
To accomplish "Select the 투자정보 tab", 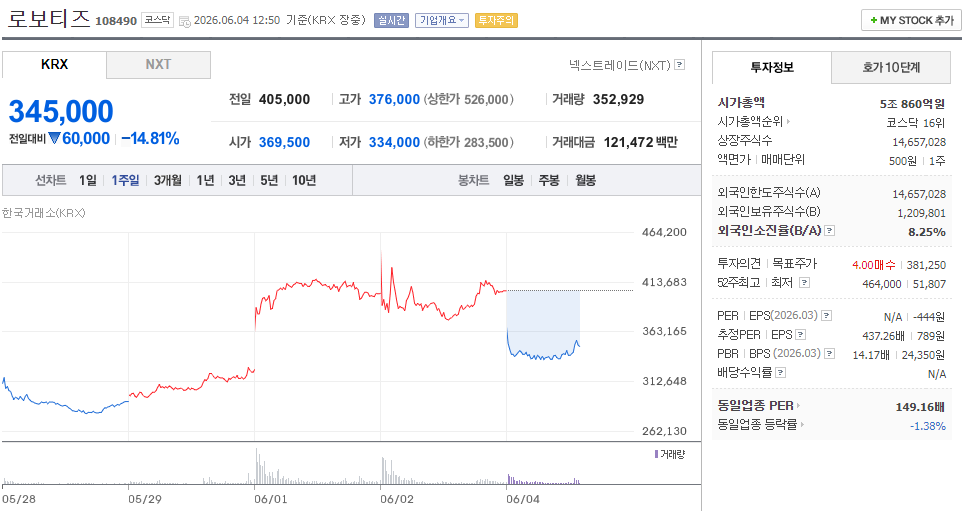I will point(772,68).
